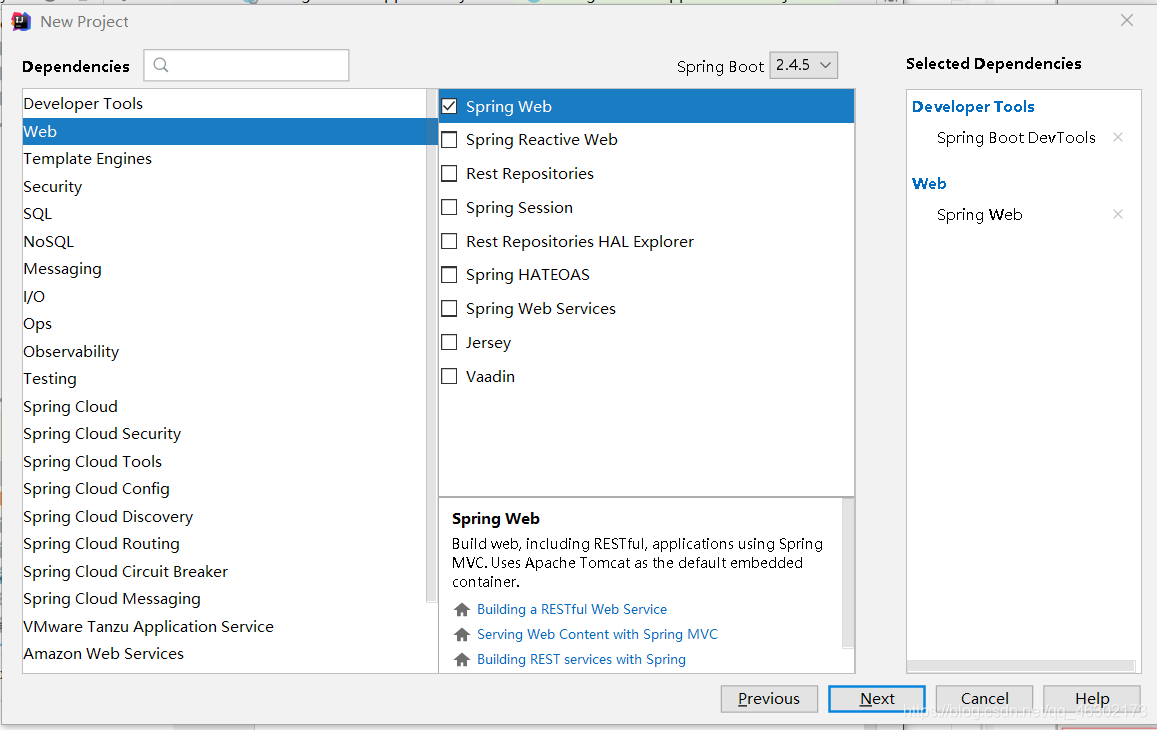1157x730 pixels.
Task: Open Building REST services with Spring link
Action: pyautogui.click(x=581, y=660)
